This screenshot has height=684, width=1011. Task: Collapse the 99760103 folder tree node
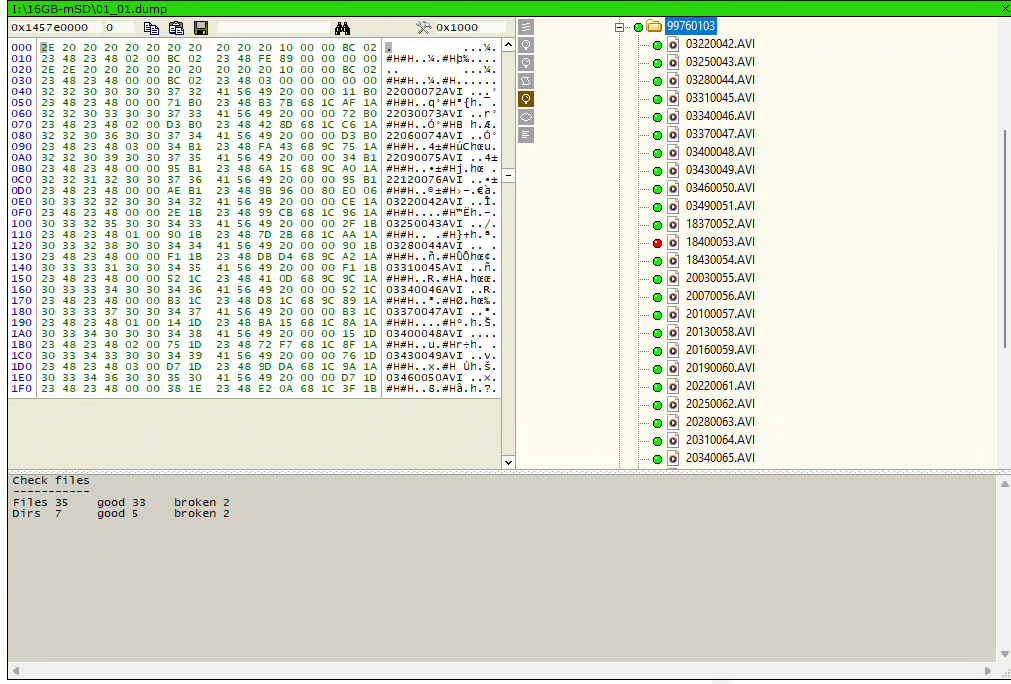[619, 27]
